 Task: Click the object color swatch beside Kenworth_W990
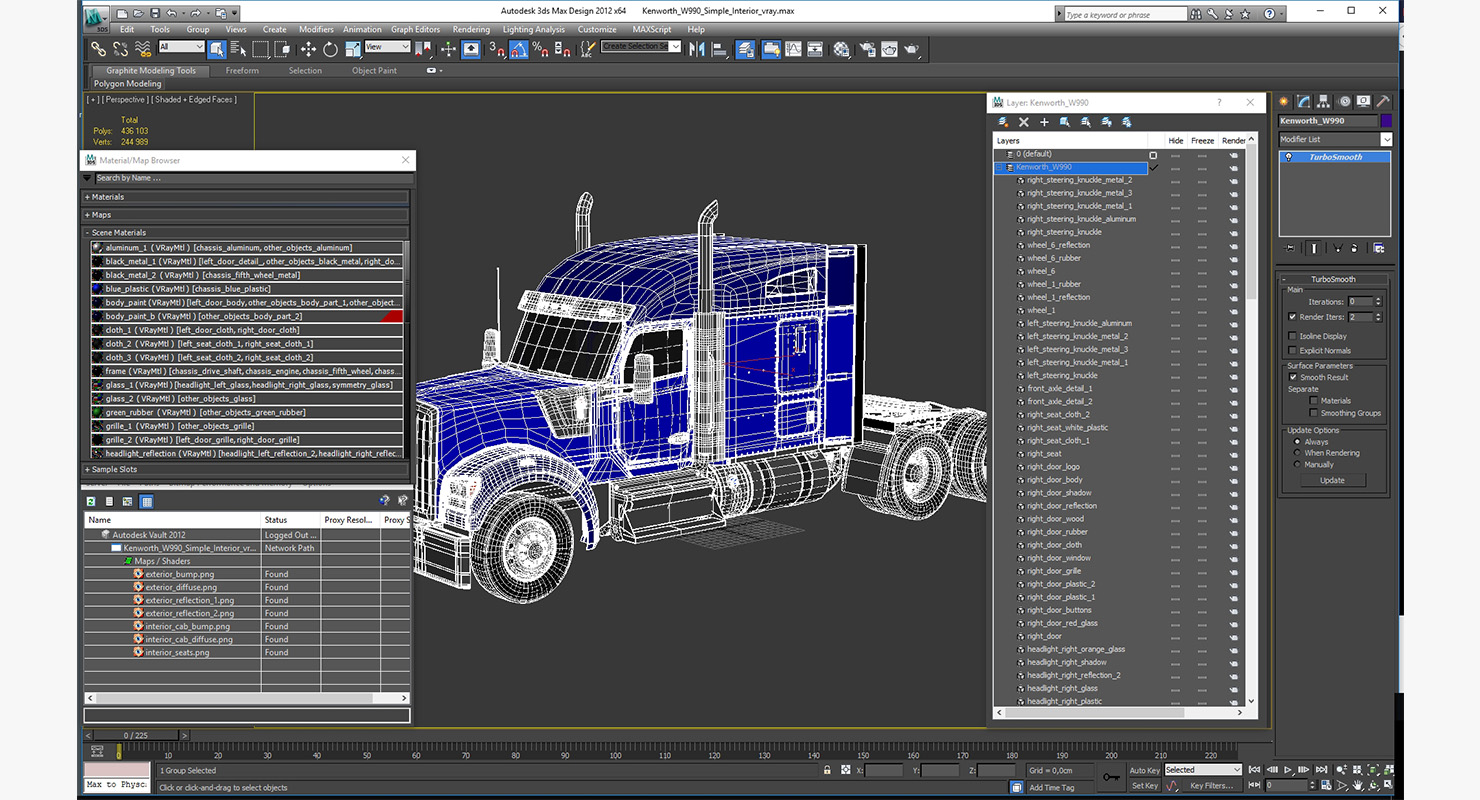tap(1385, 121)
